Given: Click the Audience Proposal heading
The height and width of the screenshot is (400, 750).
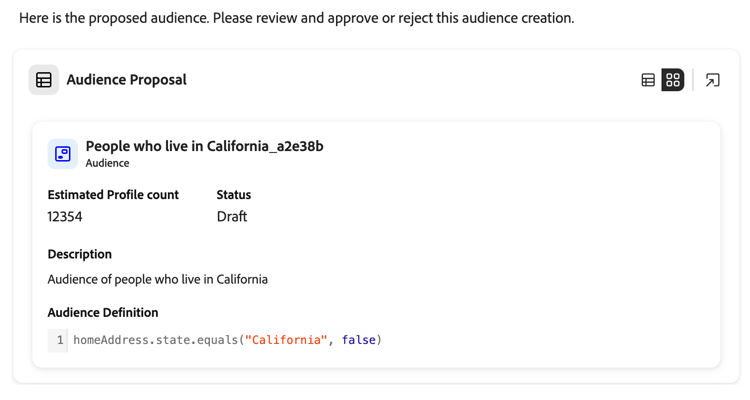Looking at the screenshot, I should [126, 80].
